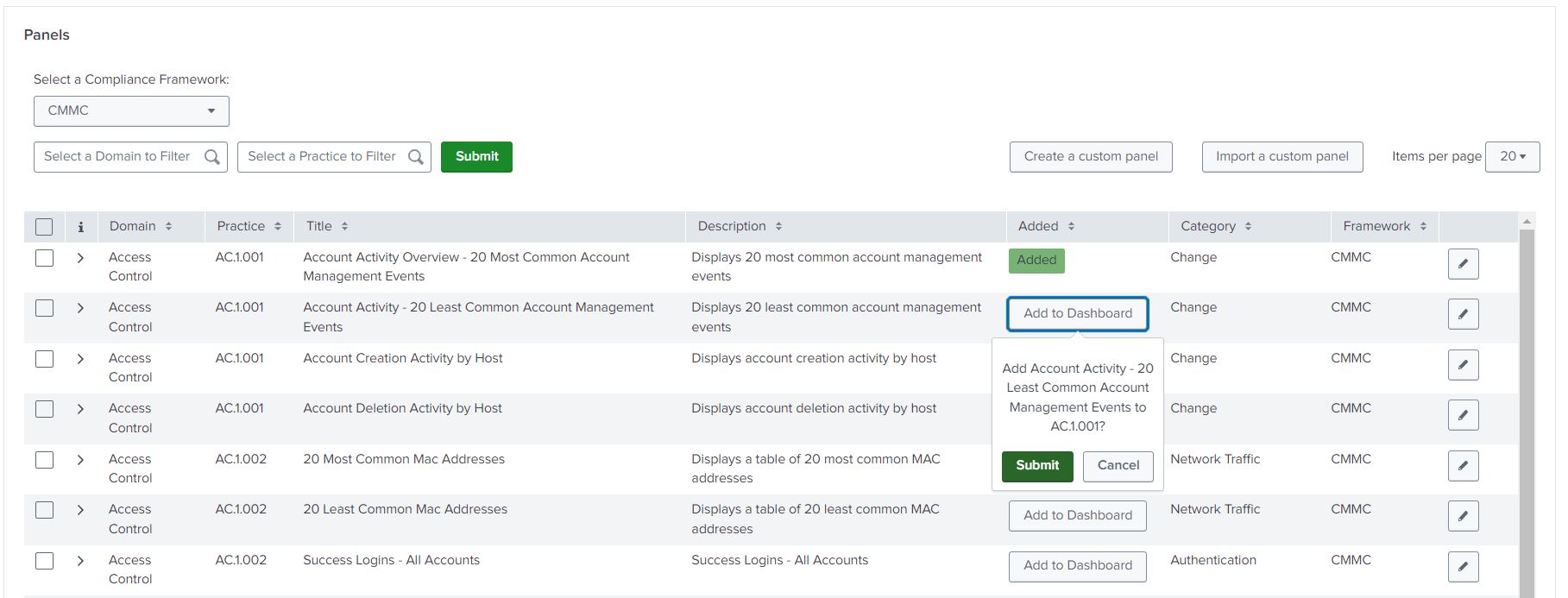Click the search icon in Domain filter
1568x598 pixels.
(x=211, y=157)
